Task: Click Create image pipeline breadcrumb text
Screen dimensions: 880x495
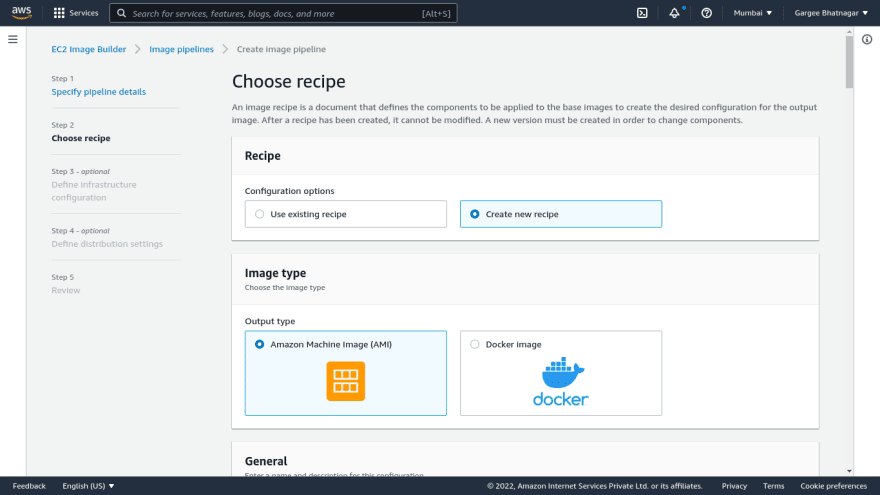Action: 281,49
